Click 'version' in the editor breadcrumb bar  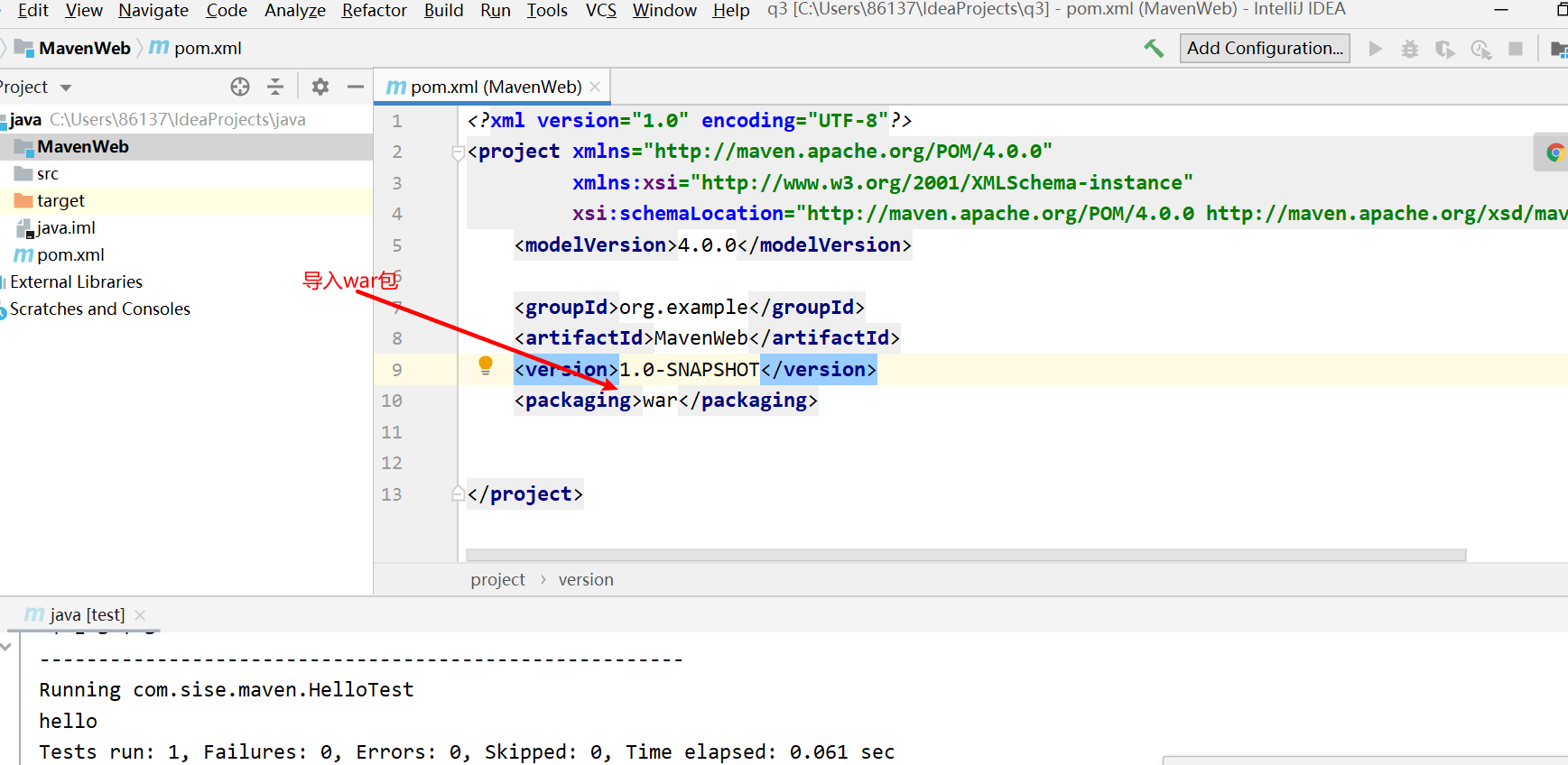(586, 579)
